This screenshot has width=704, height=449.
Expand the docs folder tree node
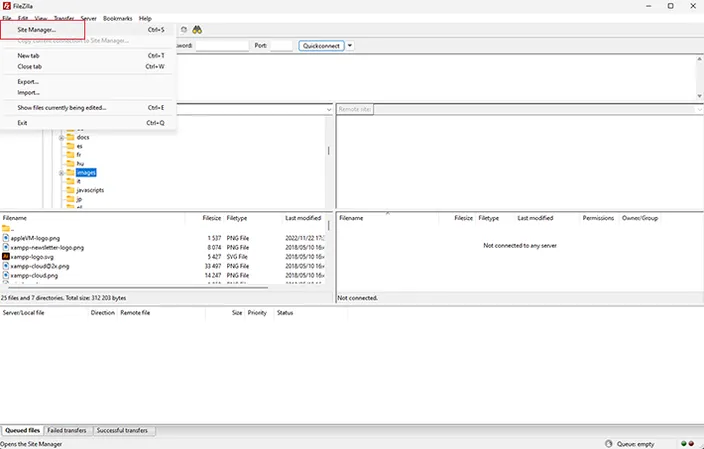tap(62, 138)
